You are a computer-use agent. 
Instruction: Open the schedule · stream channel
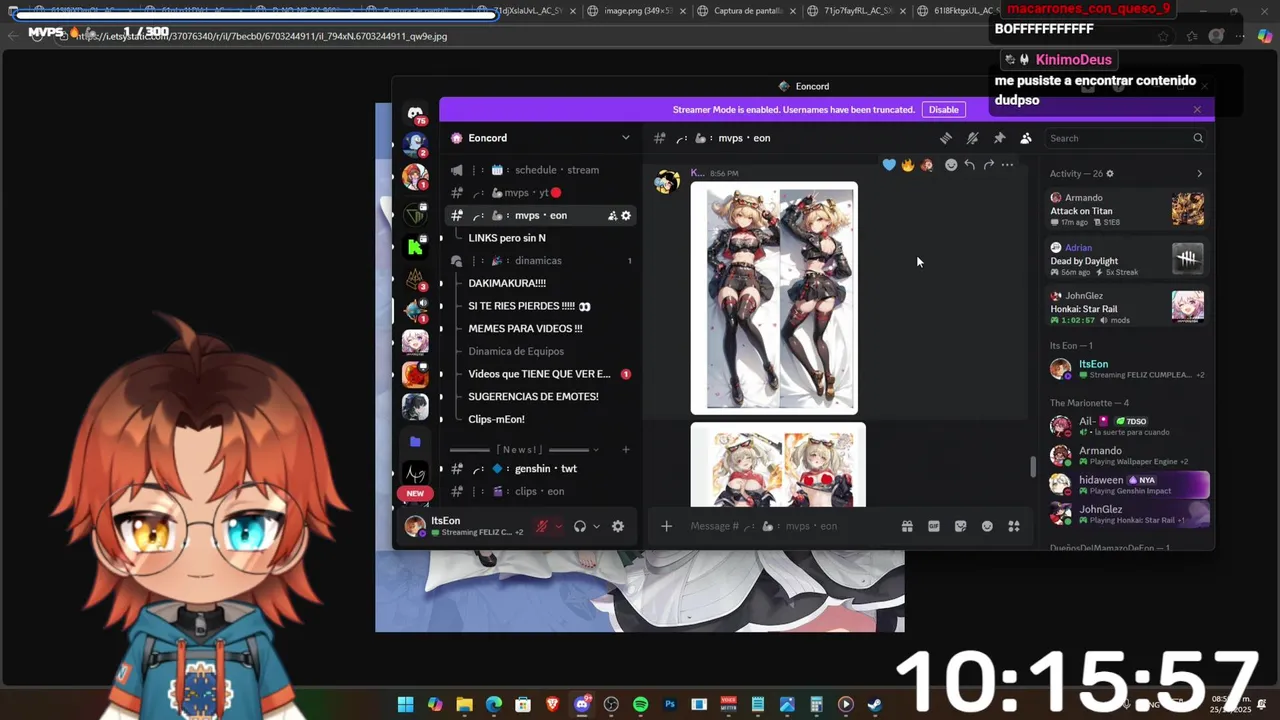tap(540, 170)
